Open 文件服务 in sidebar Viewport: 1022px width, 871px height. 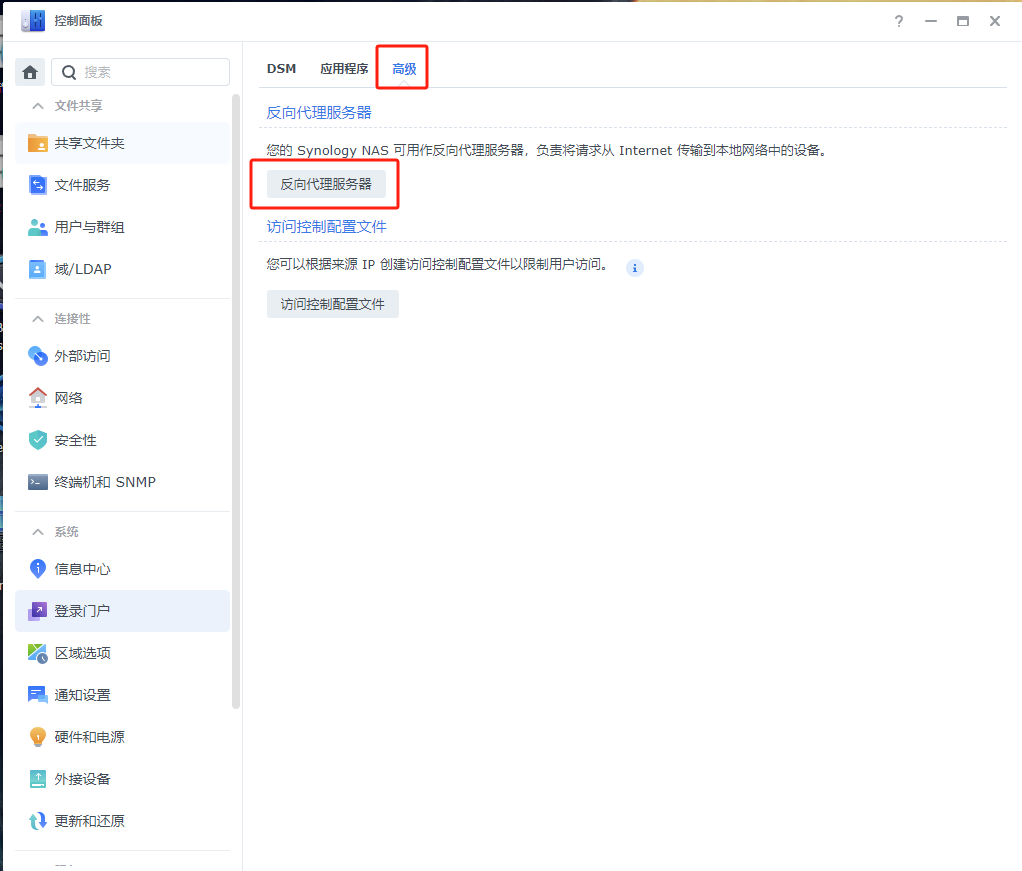[123, 185]
